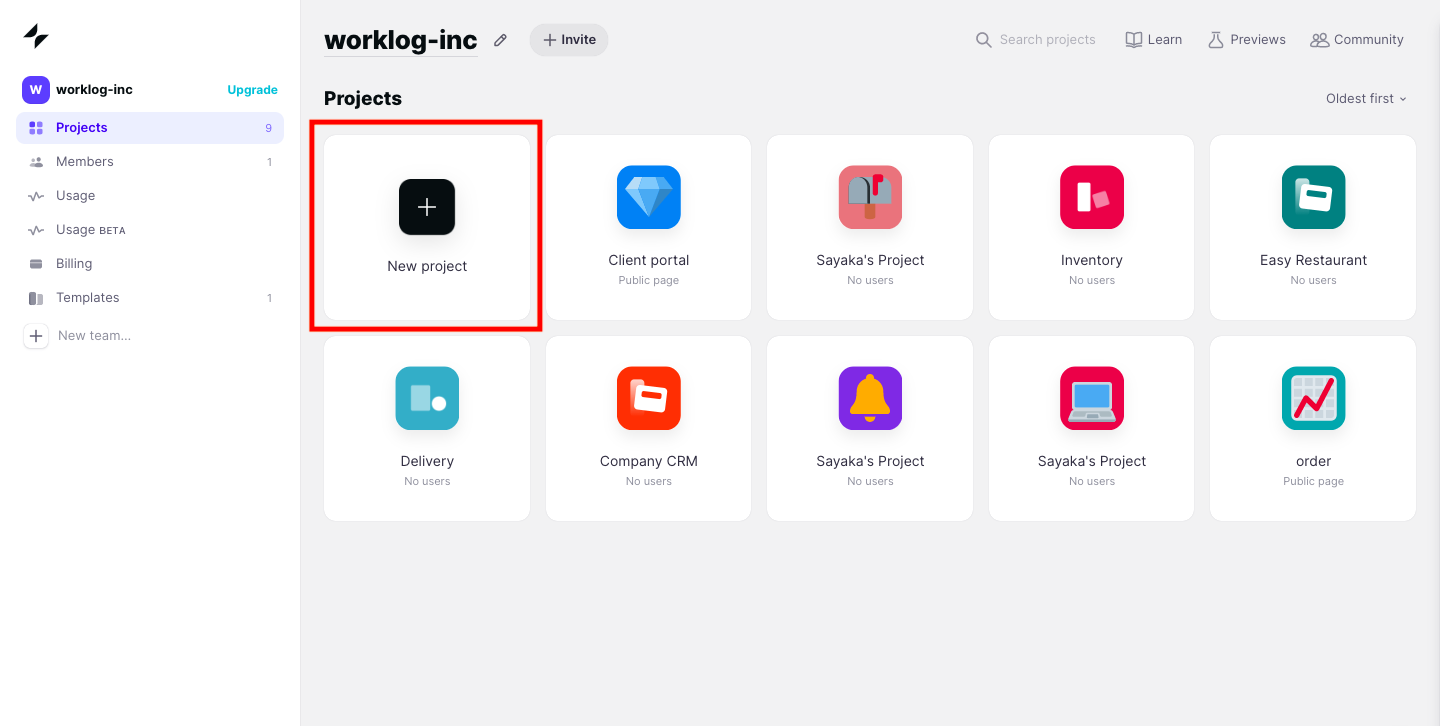Open the Inventory project icon

[x=1091, y=197]
